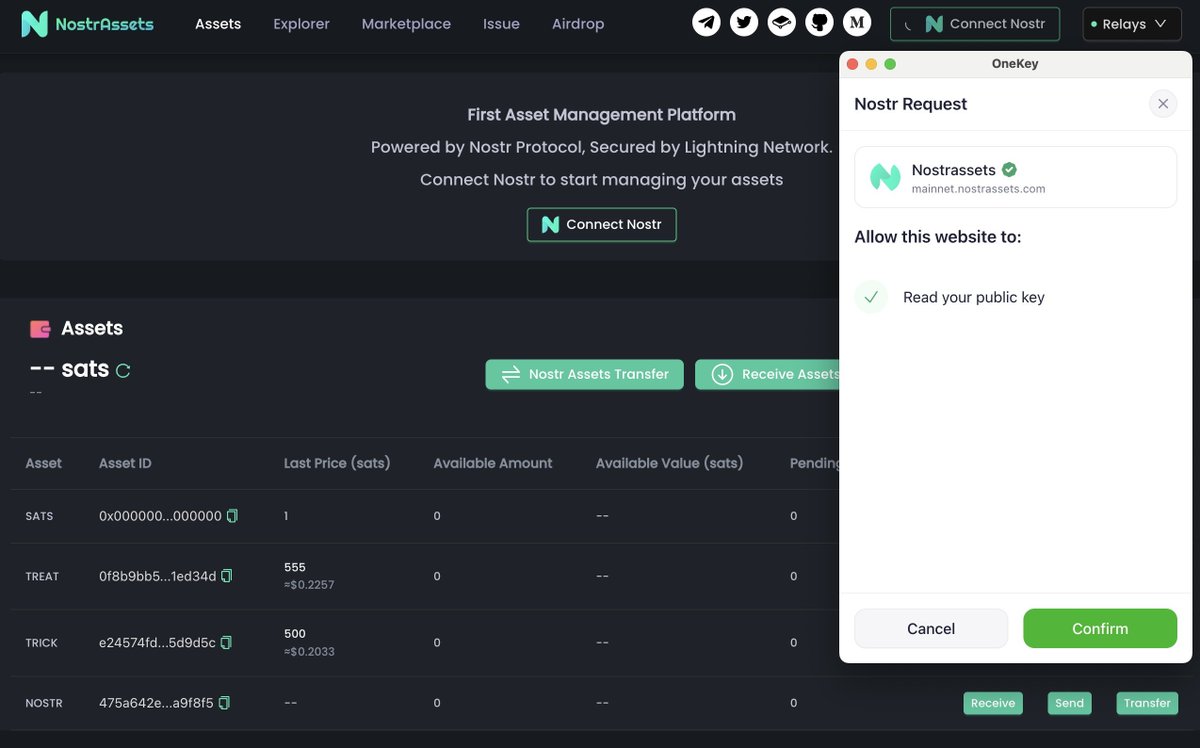
Task: Go to the Assets tab
Action: pos(218,24)
